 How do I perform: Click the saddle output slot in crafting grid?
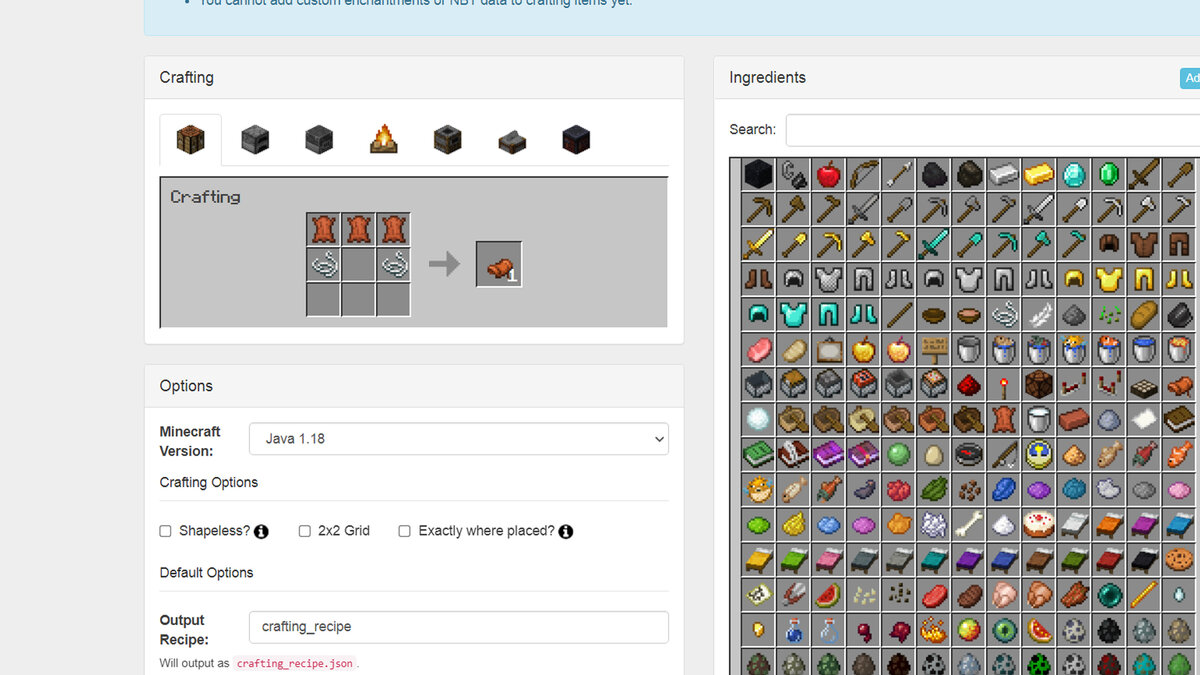pyautogui.click(x=499, y=265)
